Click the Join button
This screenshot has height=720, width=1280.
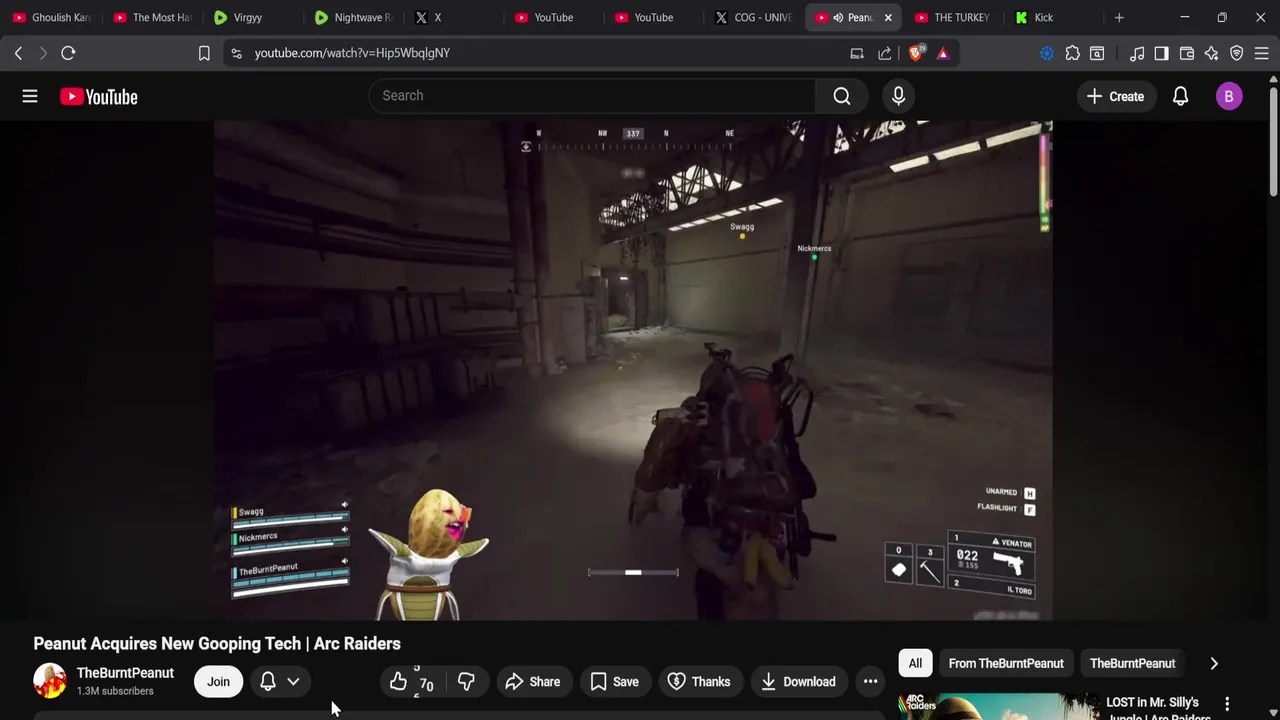(218, 682)
